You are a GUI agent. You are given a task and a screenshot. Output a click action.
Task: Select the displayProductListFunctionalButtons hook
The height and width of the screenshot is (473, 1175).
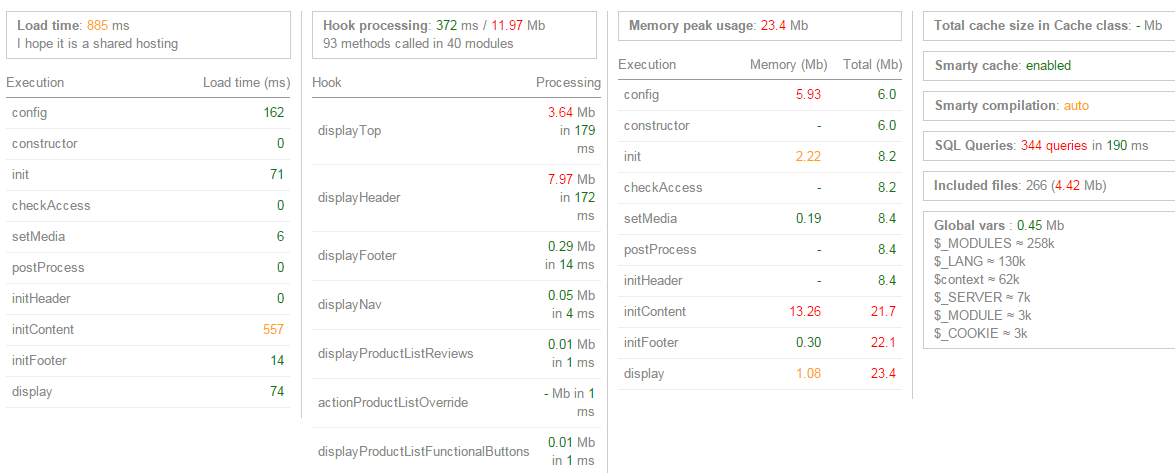pyautogui.click(x=423, y=452)
